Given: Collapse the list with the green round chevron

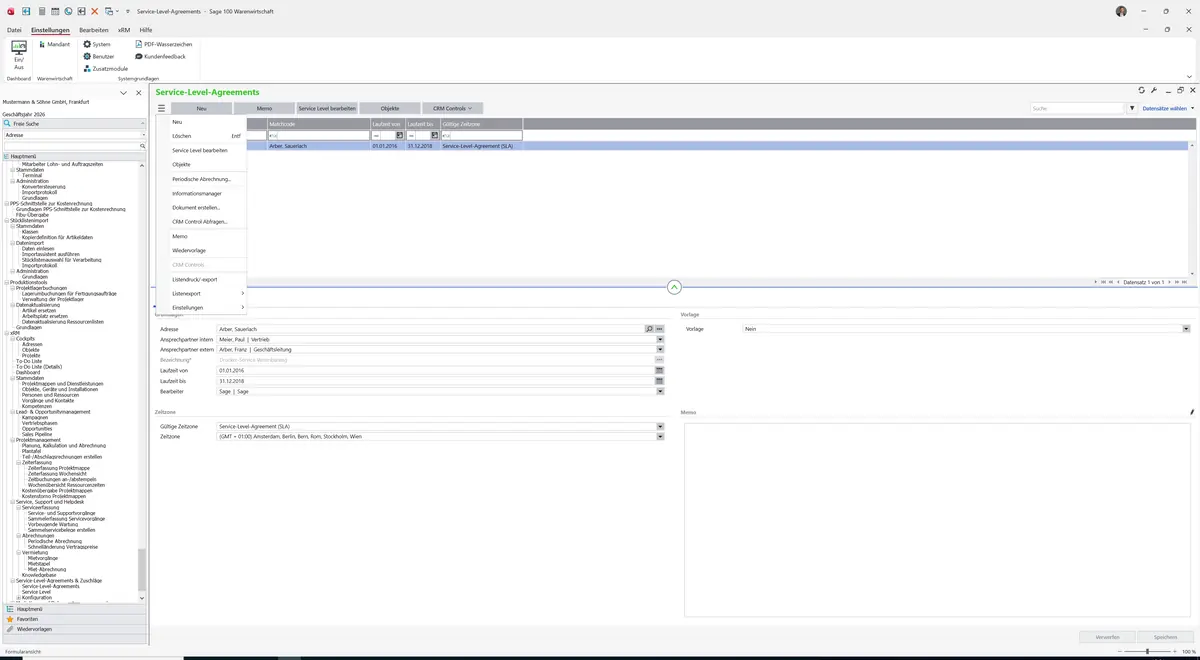Looking at the screenshot, I should pos(674,287).
